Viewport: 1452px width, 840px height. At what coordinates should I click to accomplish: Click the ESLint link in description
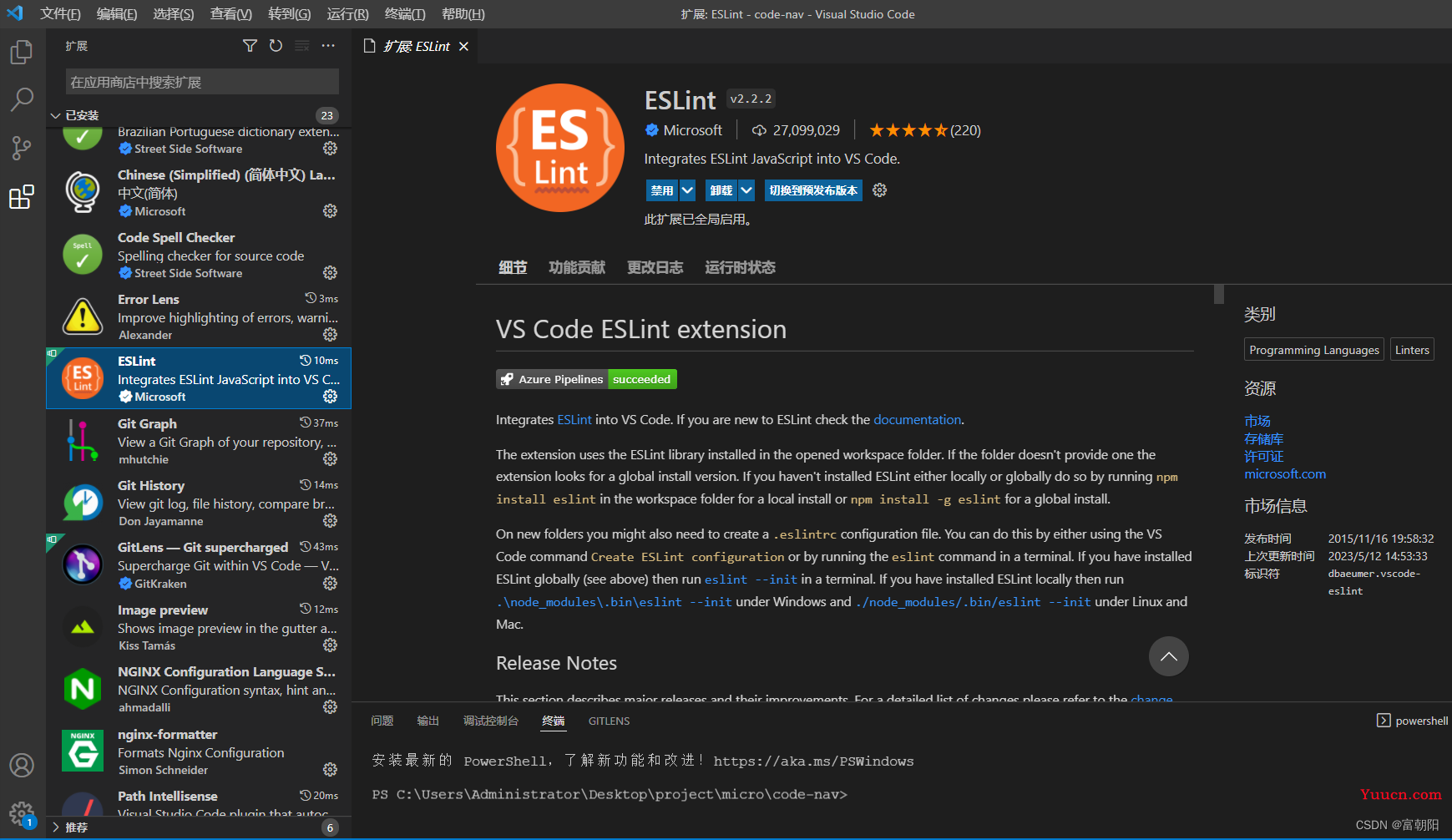574,420
